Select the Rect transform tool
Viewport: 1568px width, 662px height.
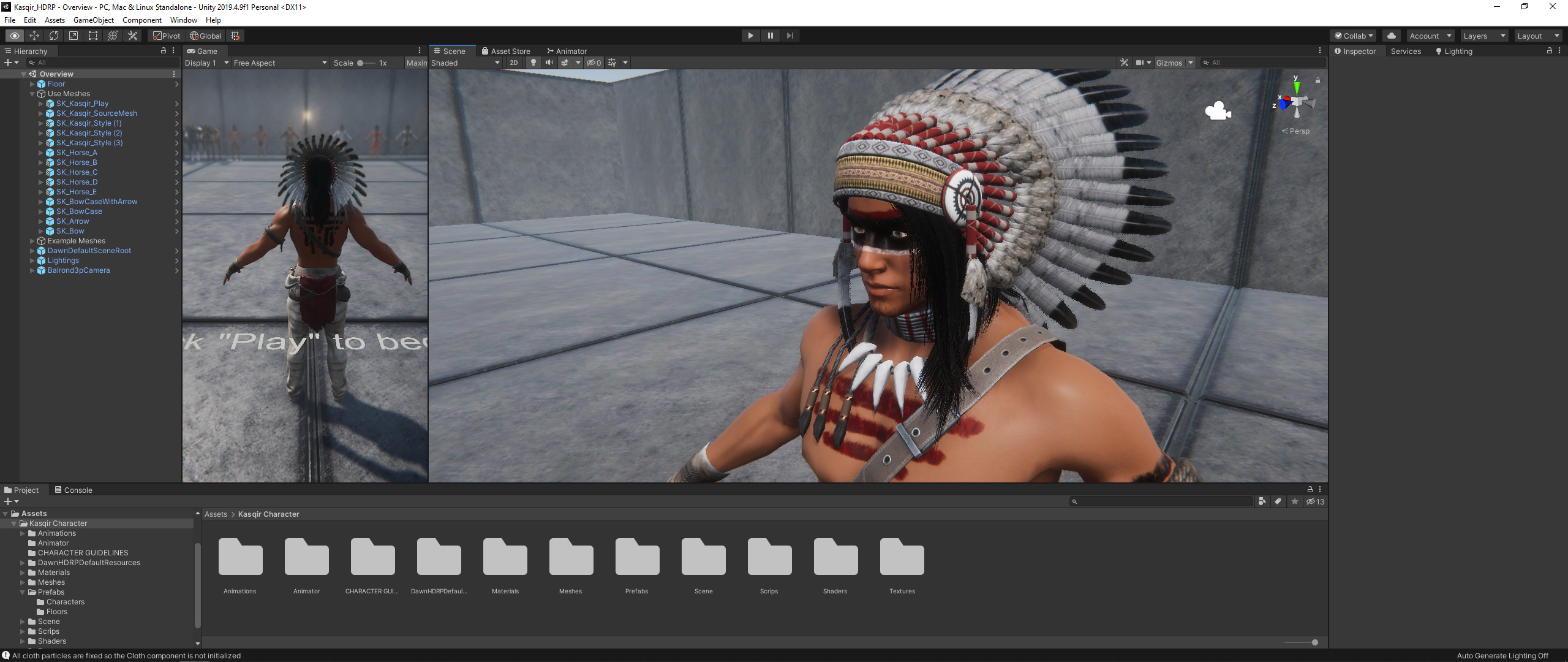point(93,36)
